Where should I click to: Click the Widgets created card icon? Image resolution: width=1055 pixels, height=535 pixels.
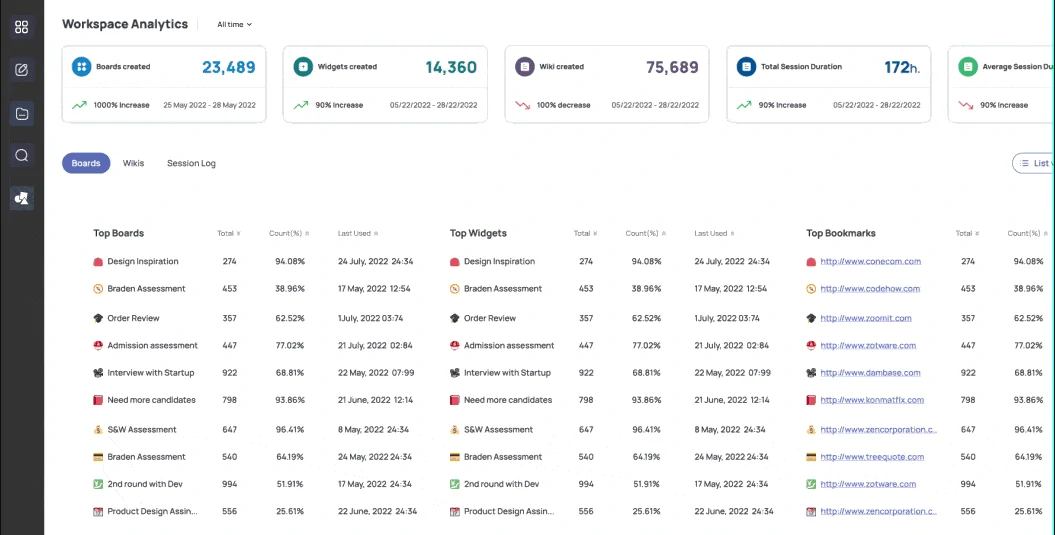pos(303,67)
